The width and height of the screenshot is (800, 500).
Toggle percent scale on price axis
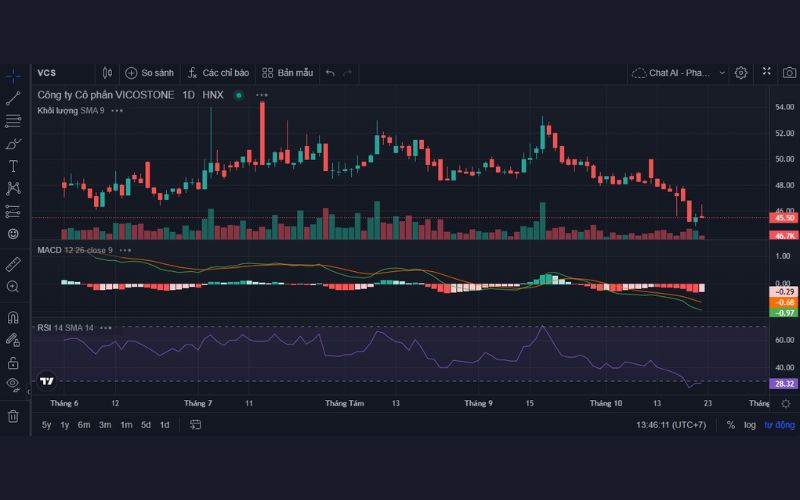[730, 425]
